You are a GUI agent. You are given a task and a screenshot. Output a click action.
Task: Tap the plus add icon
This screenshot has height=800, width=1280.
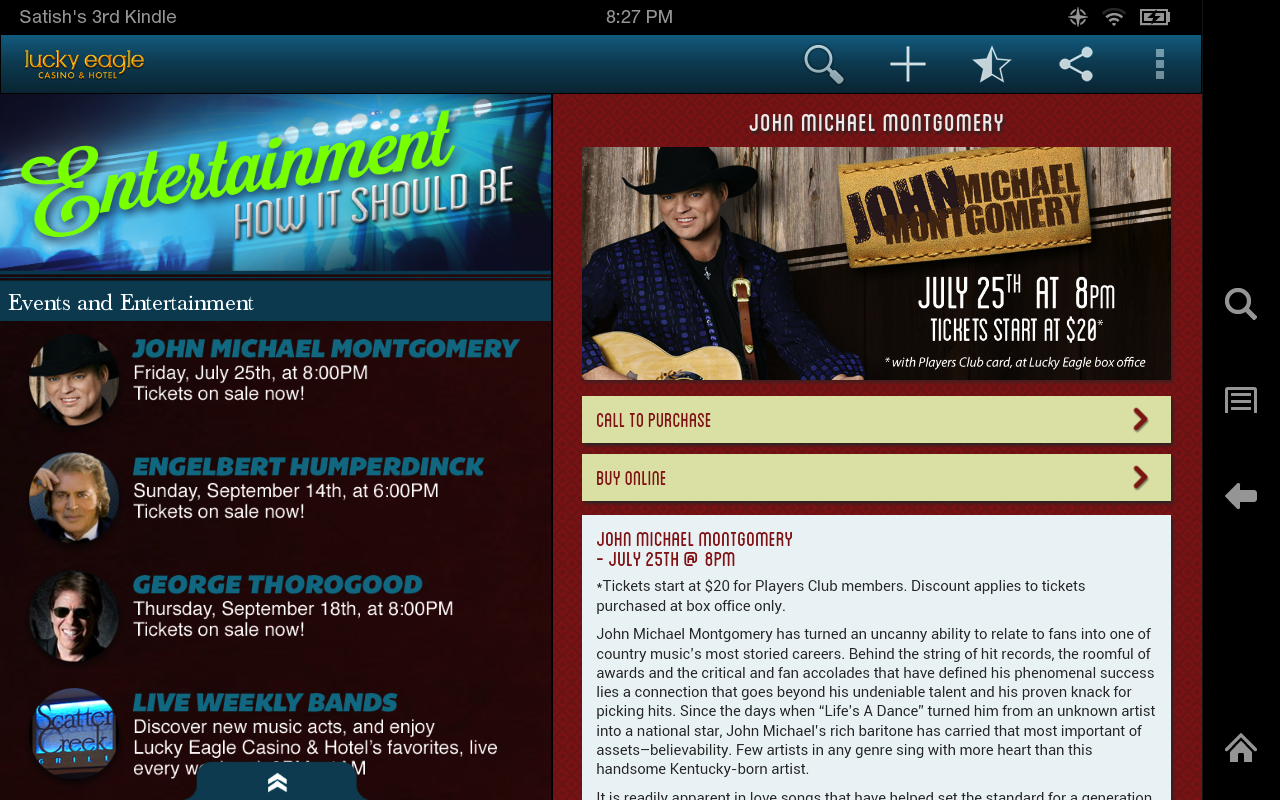point(908,64)
